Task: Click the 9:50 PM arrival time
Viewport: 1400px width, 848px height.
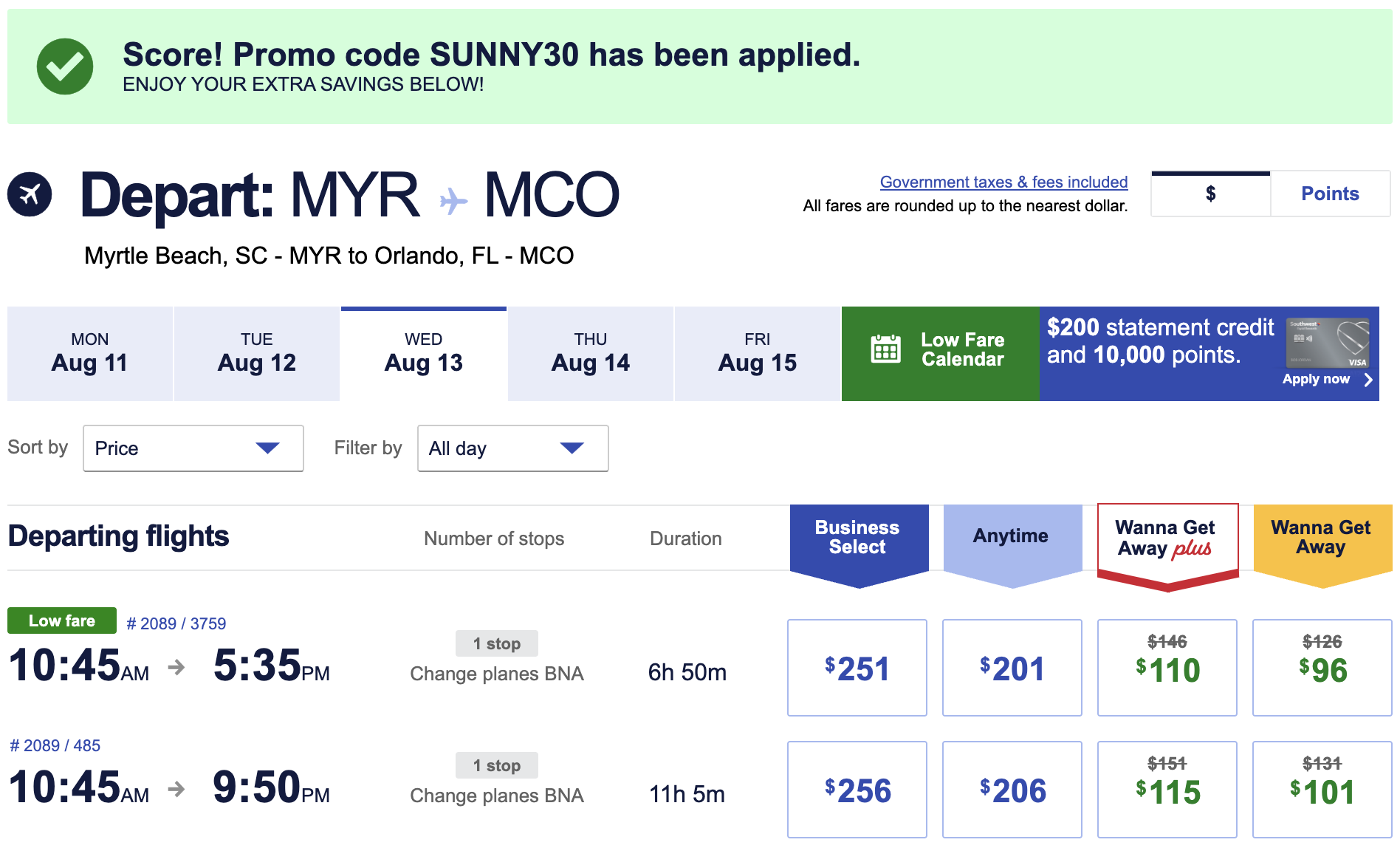Action: (x=271, y=787)
